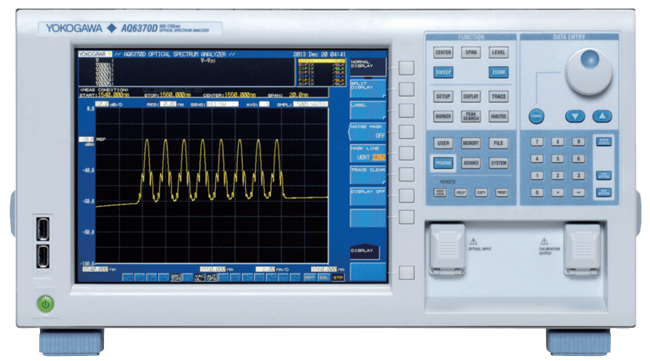
Task: Click the DISPLAY menu title tab on screen
Action: click(x=364, y=251)
